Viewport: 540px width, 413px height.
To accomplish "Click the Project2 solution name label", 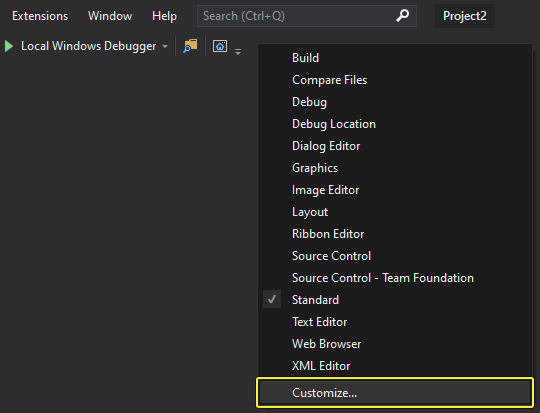I will (465, 16).
